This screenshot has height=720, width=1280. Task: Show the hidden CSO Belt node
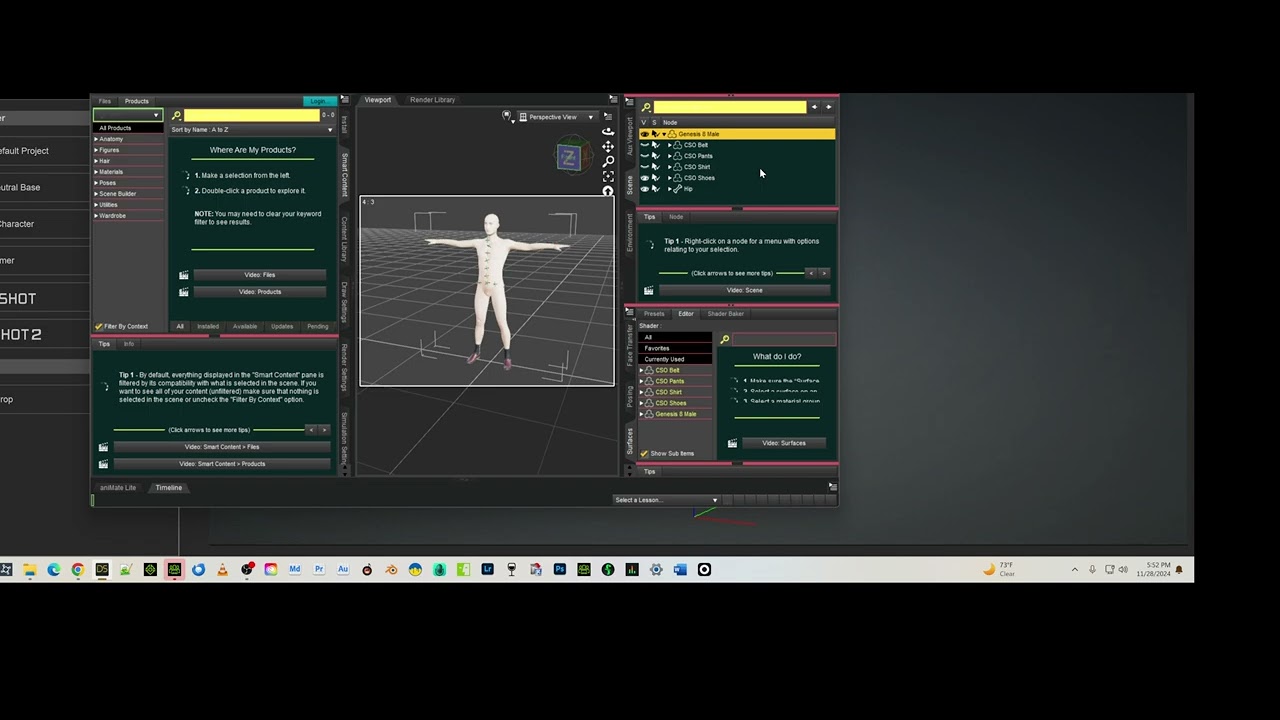[x=644, y=145]
